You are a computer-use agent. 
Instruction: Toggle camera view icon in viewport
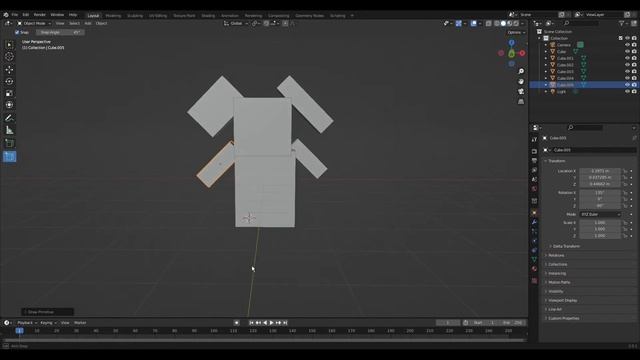pos(521,91)
